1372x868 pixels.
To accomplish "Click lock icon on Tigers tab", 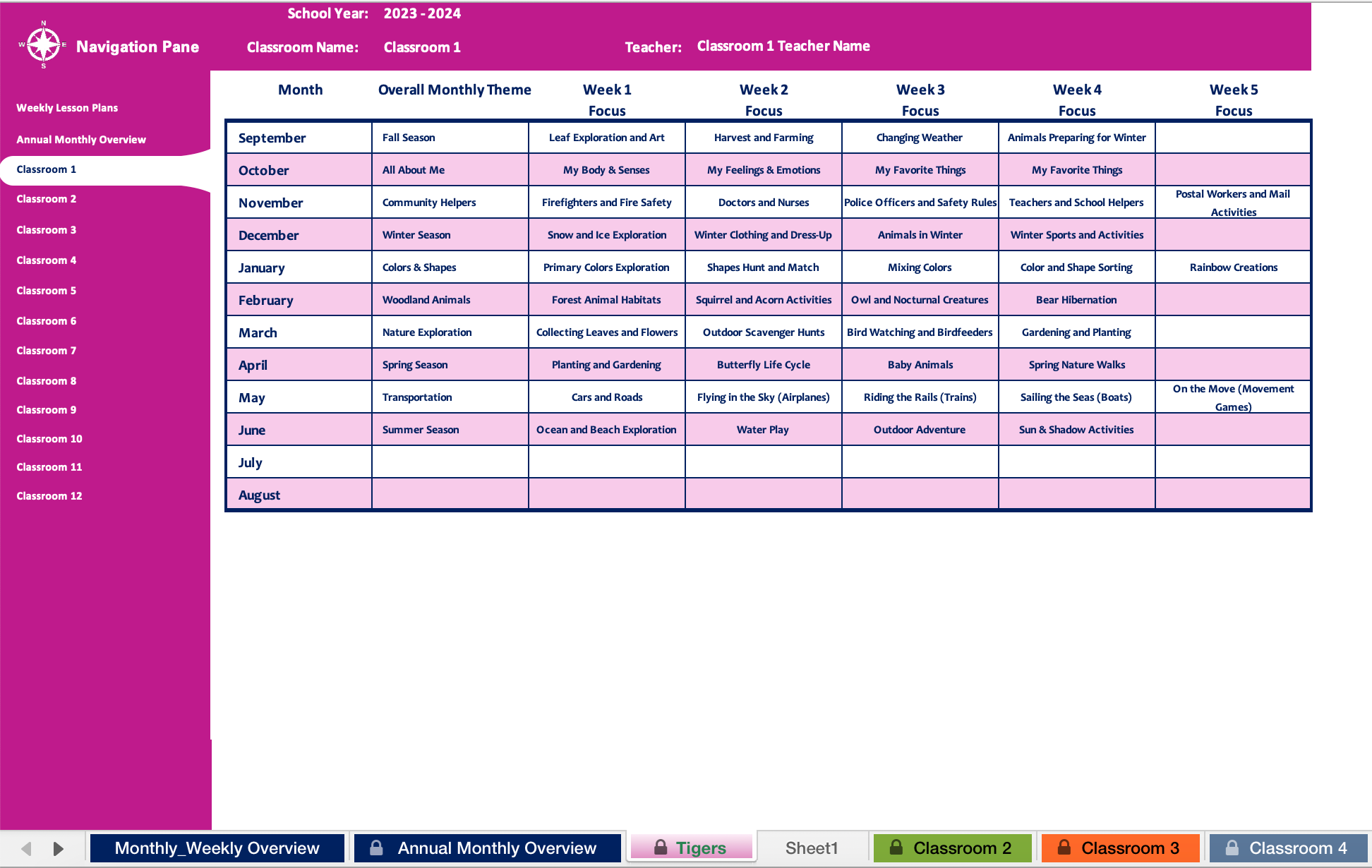I will pyautogui.click(x=661, y=848).
